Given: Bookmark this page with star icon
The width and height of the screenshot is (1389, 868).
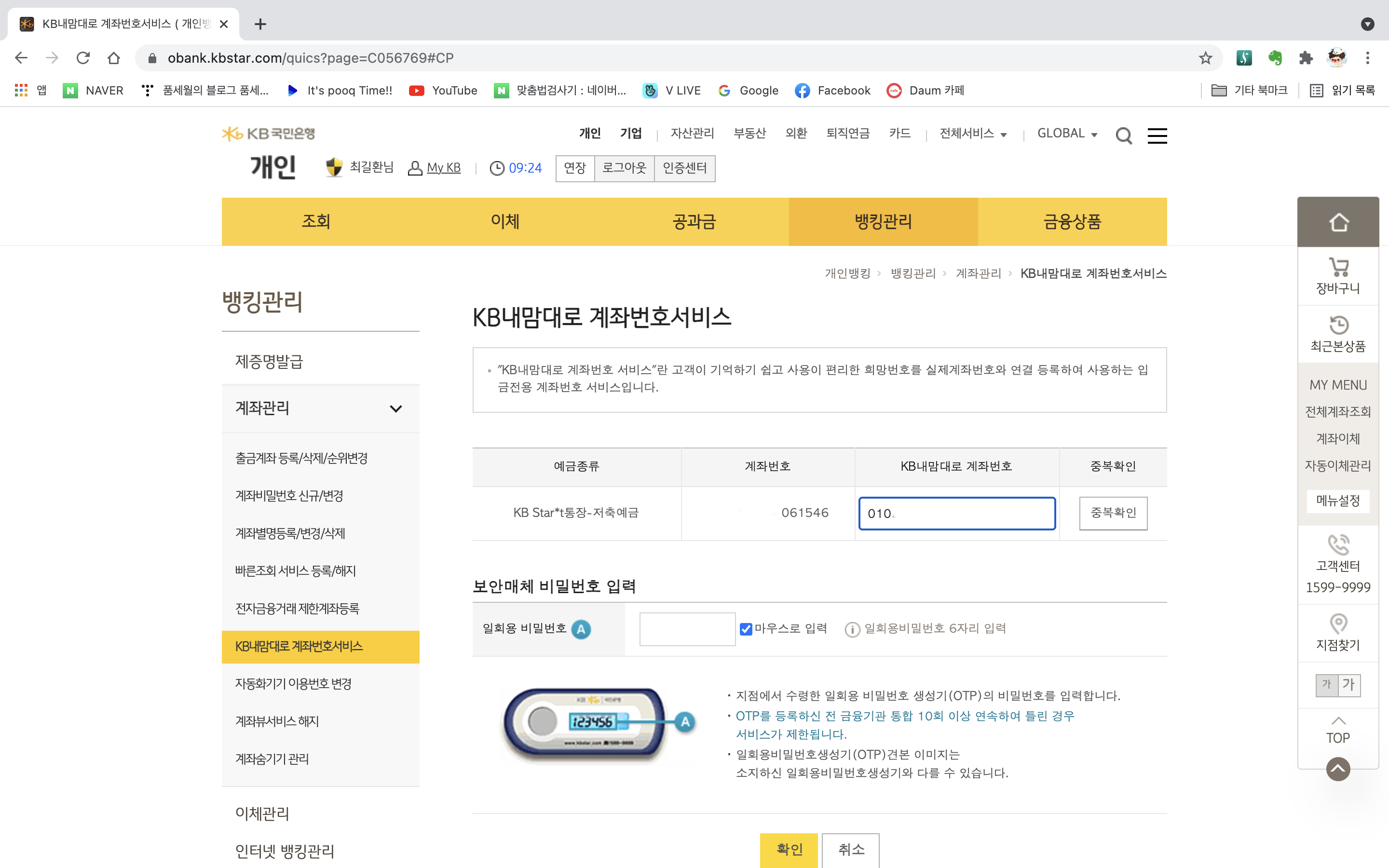Looking at the screenshot, I should [1205, 58].
